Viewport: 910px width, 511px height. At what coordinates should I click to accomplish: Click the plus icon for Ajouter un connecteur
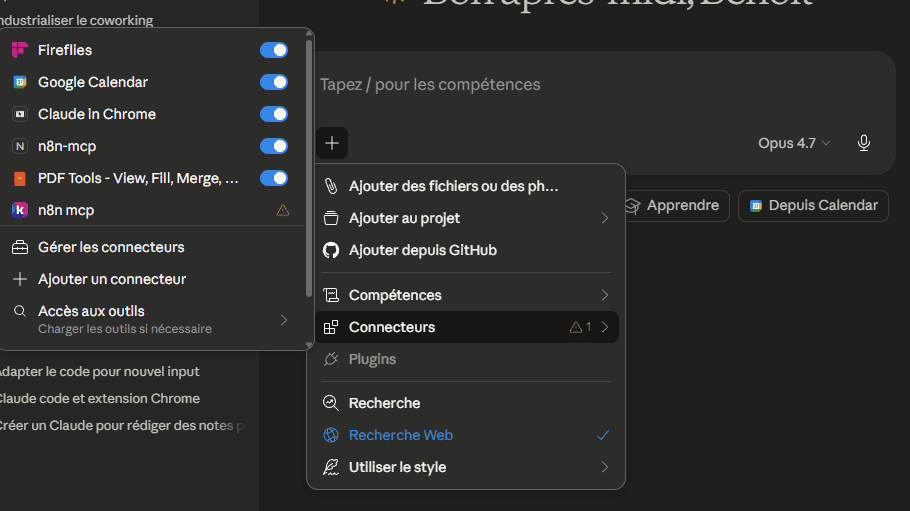(20, 279)
